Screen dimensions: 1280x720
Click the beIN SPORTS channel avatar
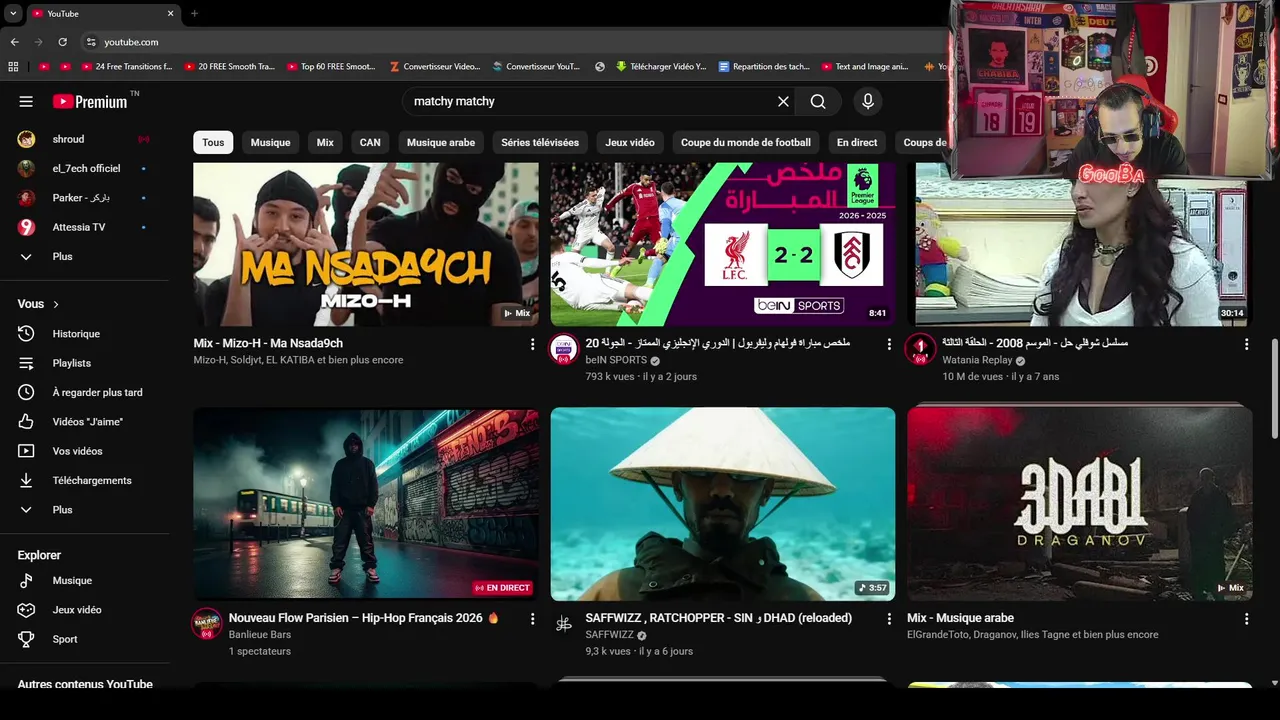(564, 349)
